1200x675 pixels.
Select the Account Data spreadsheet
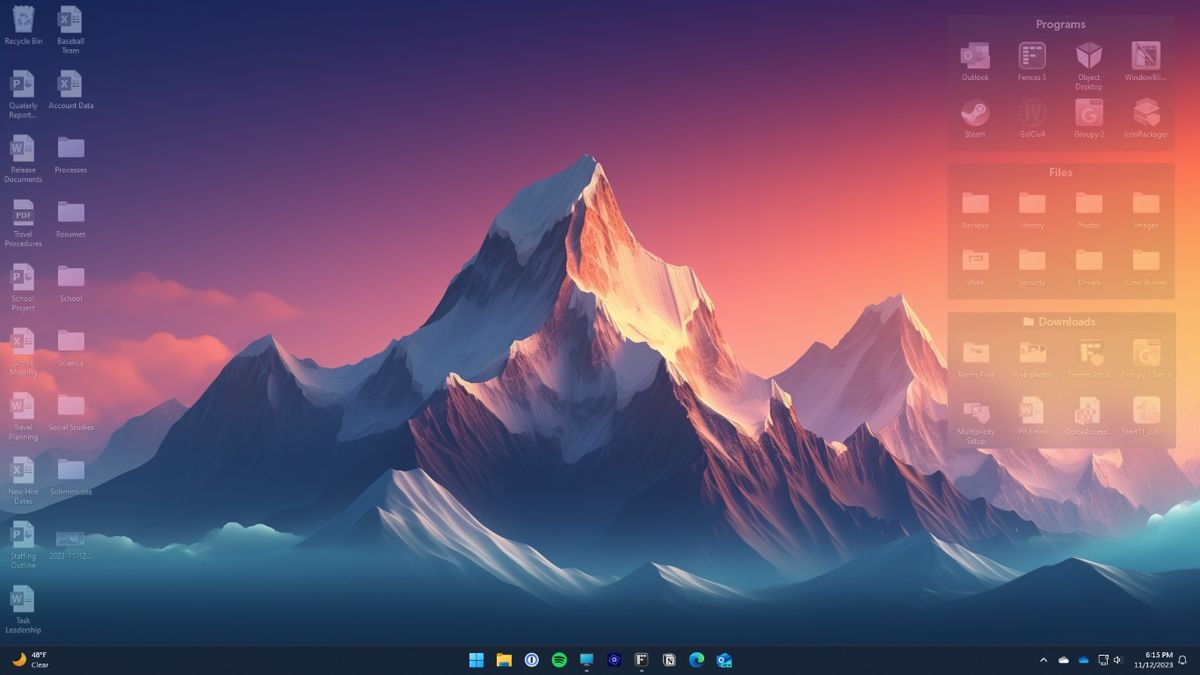(70, 90)
